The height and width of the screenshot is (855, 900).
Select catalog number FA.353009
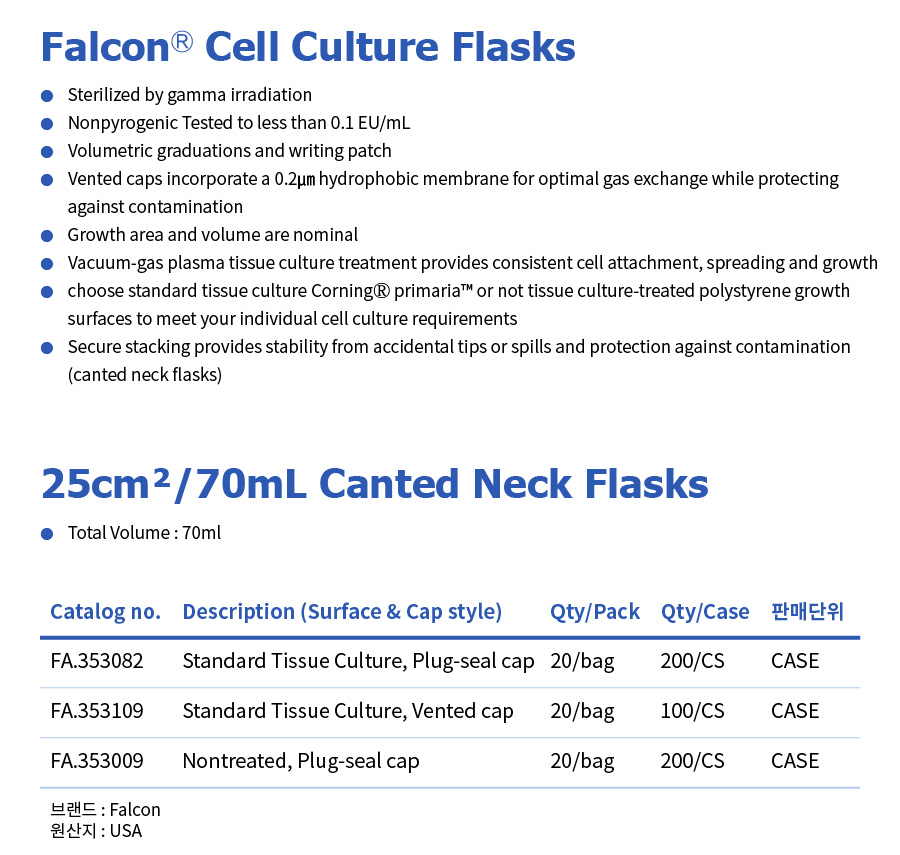[97, 761]
